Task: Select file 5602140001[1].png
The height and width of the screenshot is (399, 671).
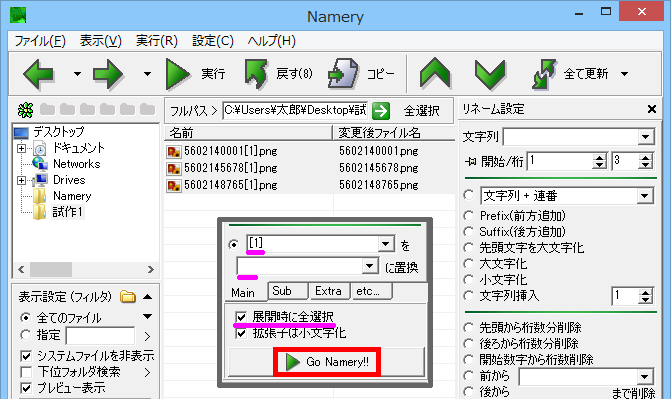Action: point(231,151)
